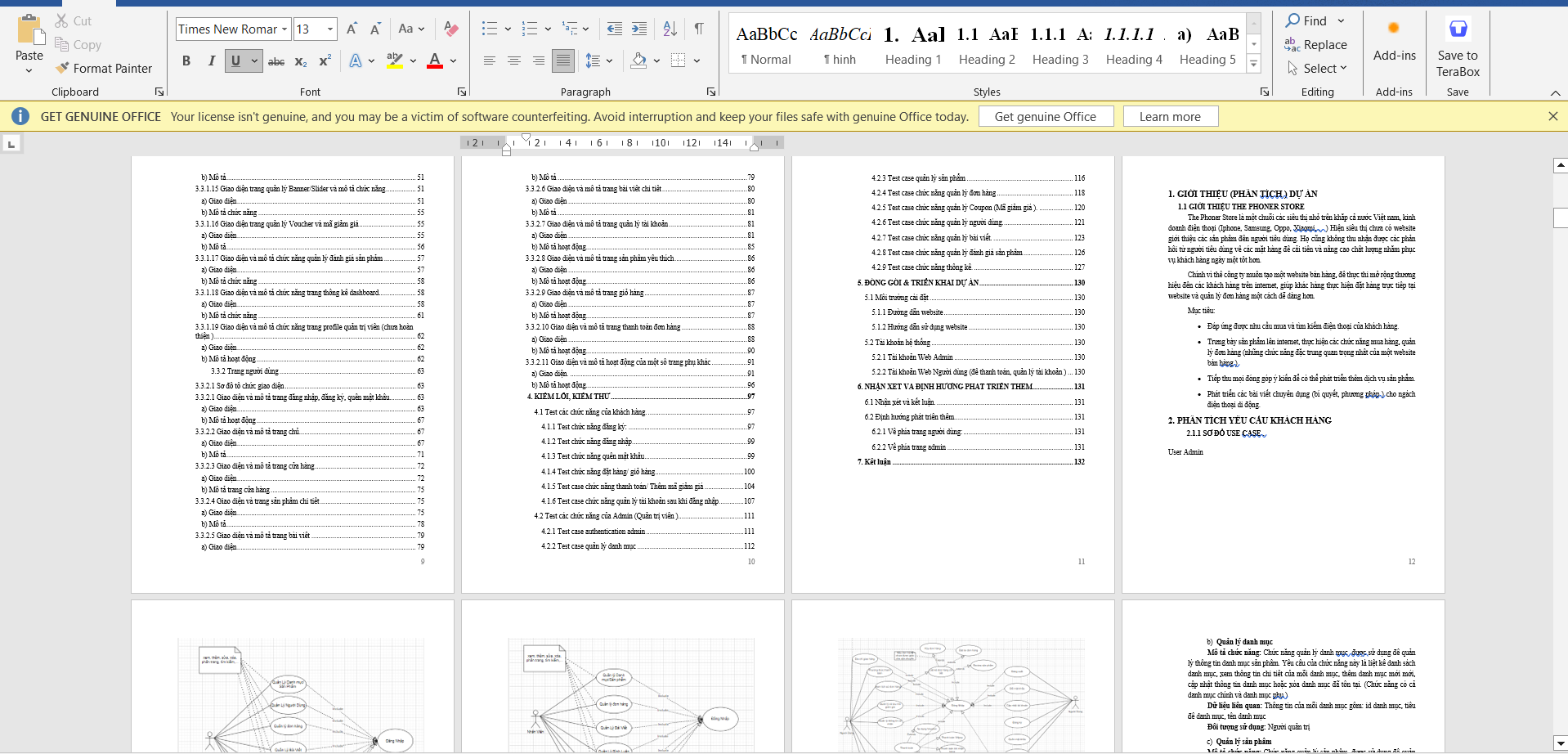Open the font color dropdown arrow
Image resolution: width=1568 pixels, height=754 pixels.
coord(453,61)
